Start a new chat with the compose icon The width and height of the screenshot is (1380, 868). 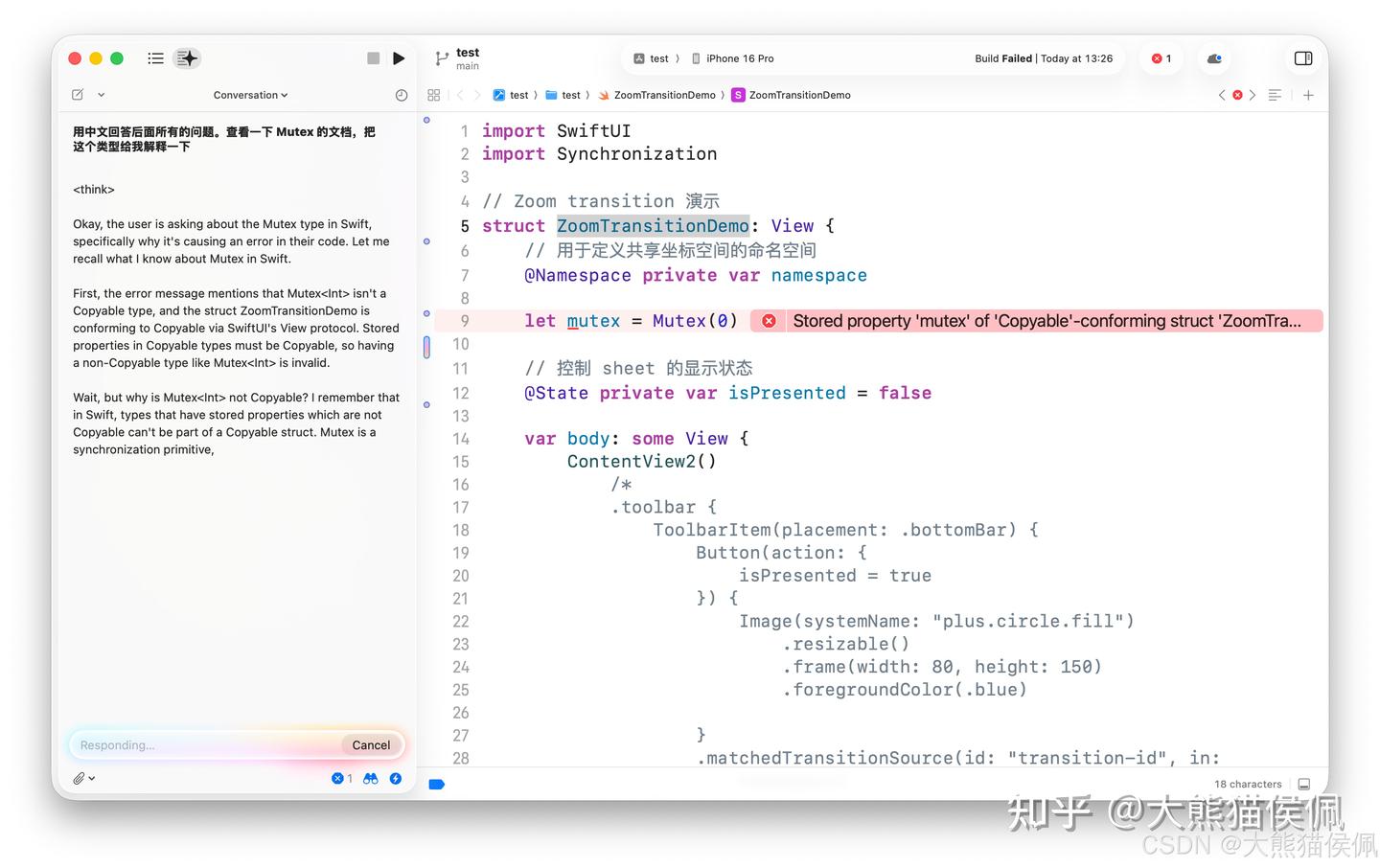77,95
